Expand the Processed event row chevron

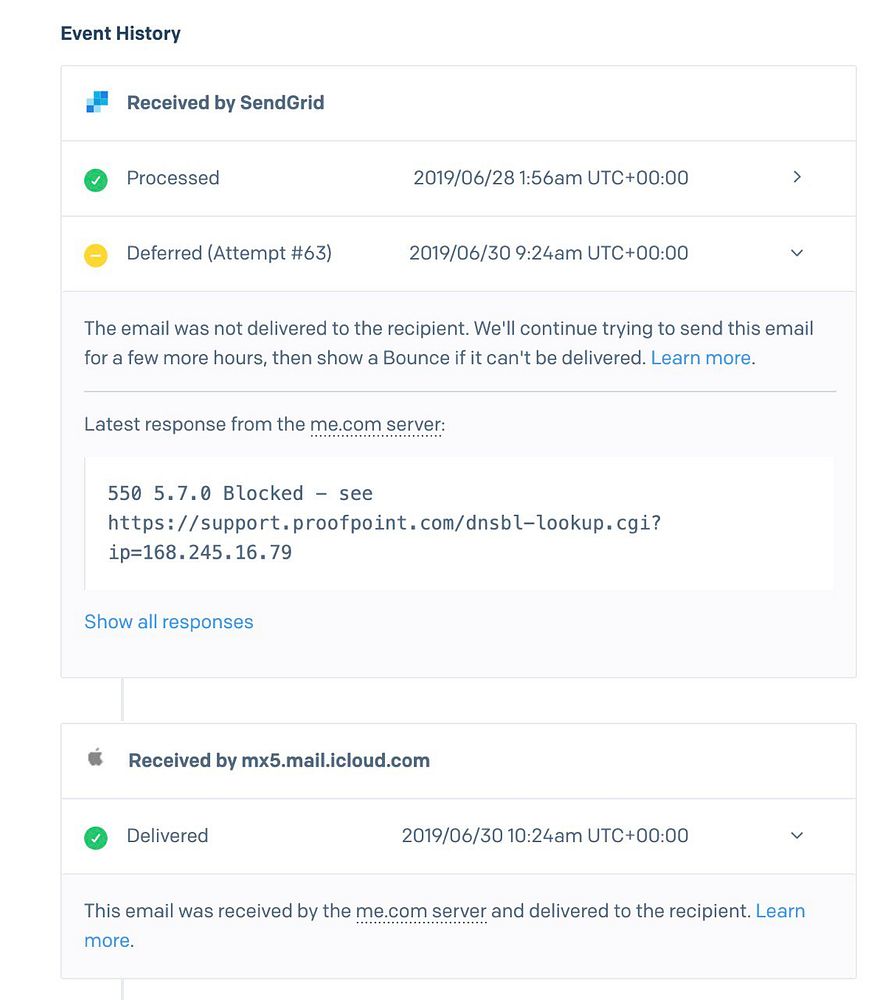tap(797, 177)
